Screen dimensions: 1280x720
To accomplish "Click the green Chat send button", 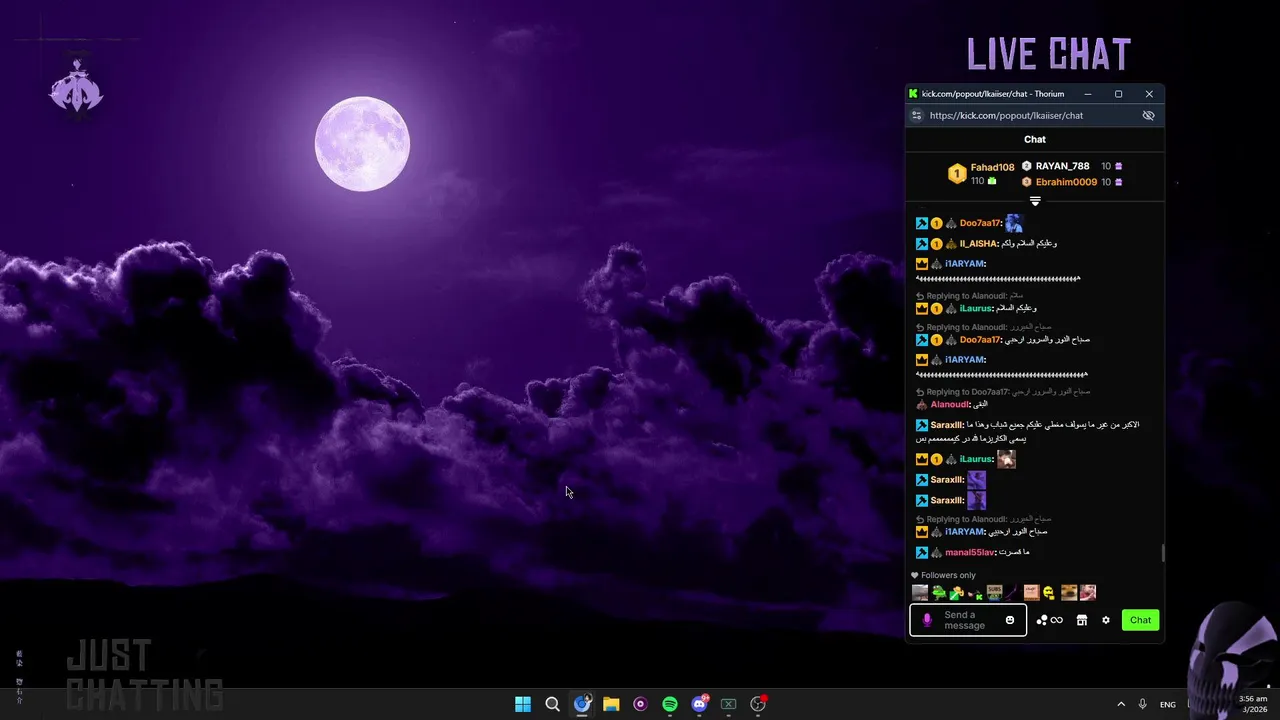I will click(x=1140, y=620).
